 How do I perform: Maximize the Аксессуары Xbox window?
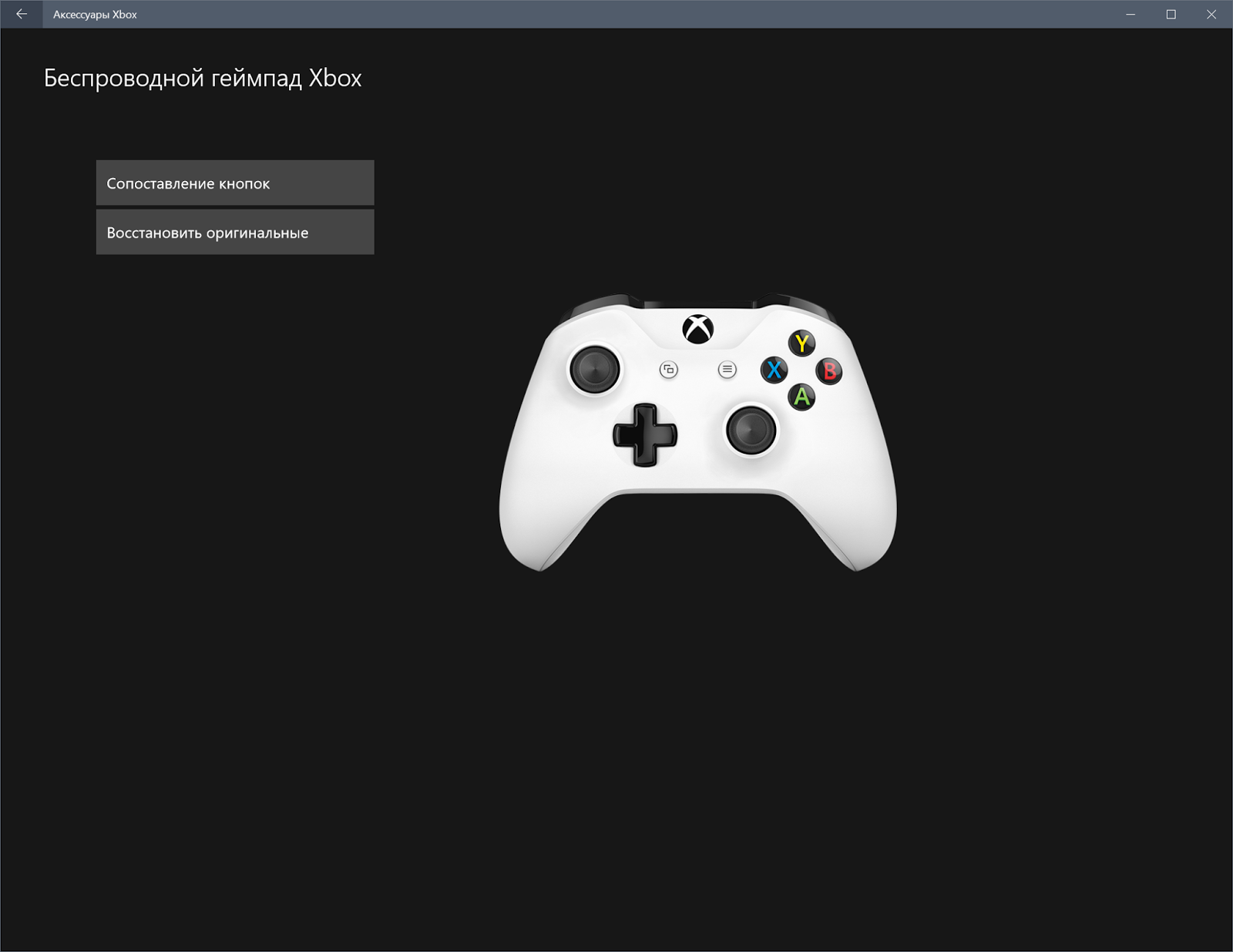pyautogui.click(x=1171, y=14)
